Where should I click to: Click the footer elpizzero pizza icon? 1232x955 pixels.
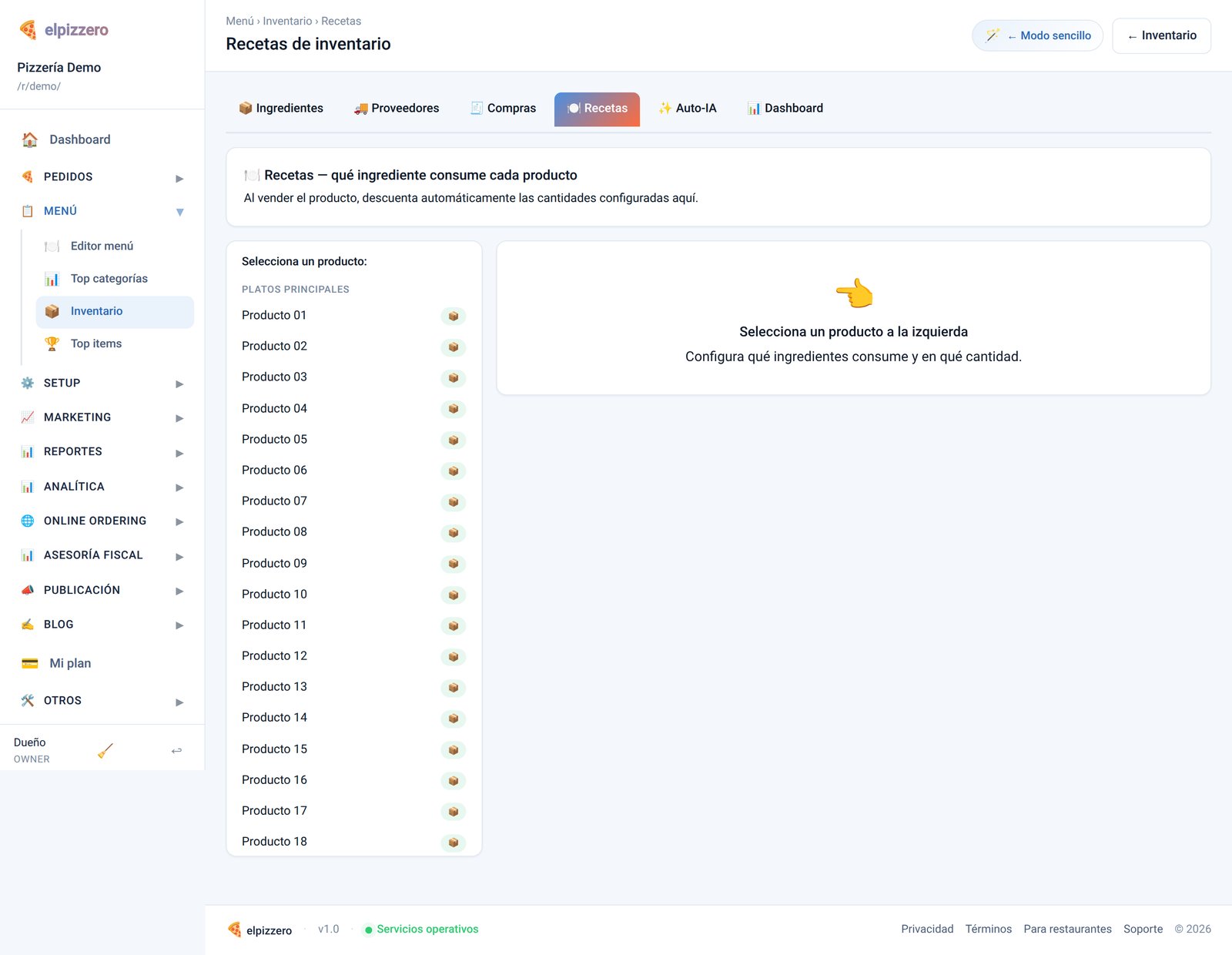(x=235, y=930)
